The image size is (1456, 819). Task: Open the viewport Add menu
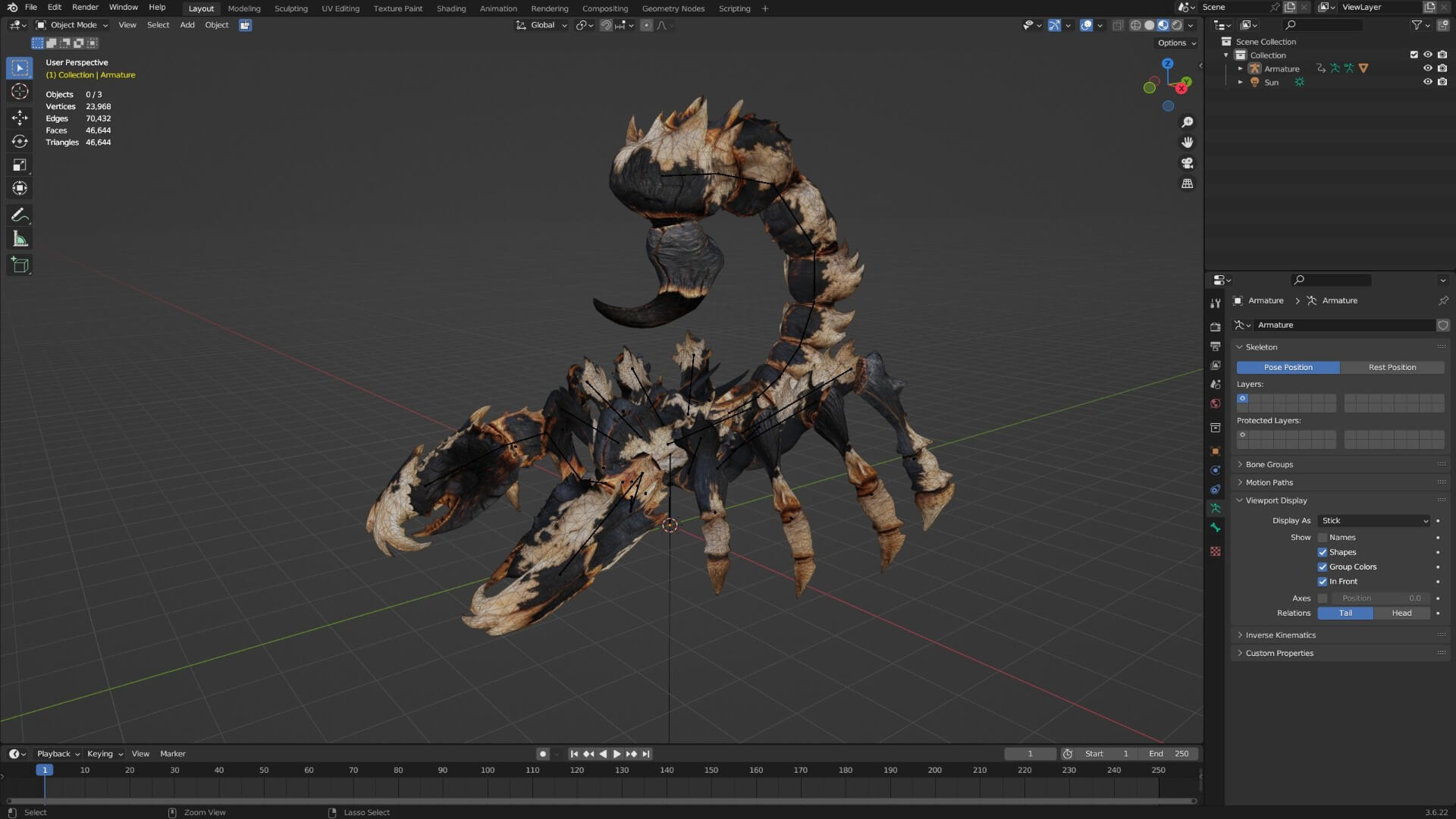point(187,25)
